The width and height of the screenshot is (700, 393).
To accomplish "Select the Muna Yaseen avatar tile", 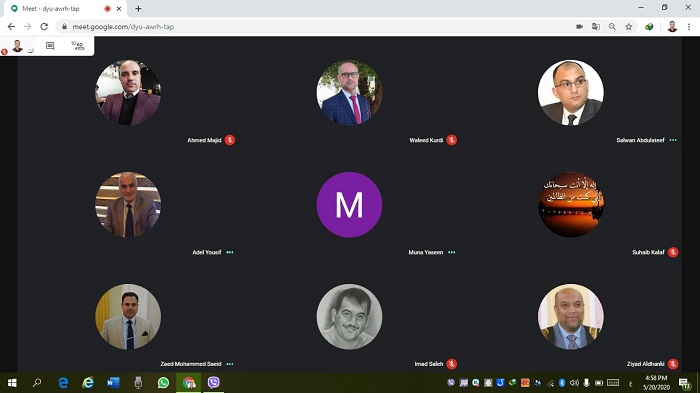I will (349, 205).
